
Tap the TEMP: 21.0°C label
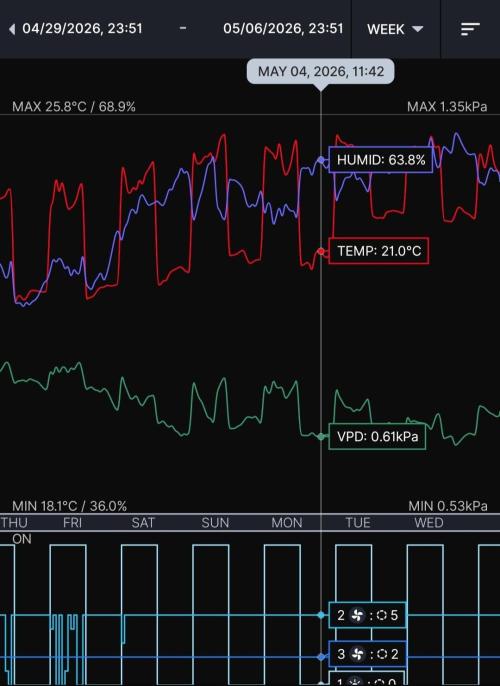pos(379,251)
